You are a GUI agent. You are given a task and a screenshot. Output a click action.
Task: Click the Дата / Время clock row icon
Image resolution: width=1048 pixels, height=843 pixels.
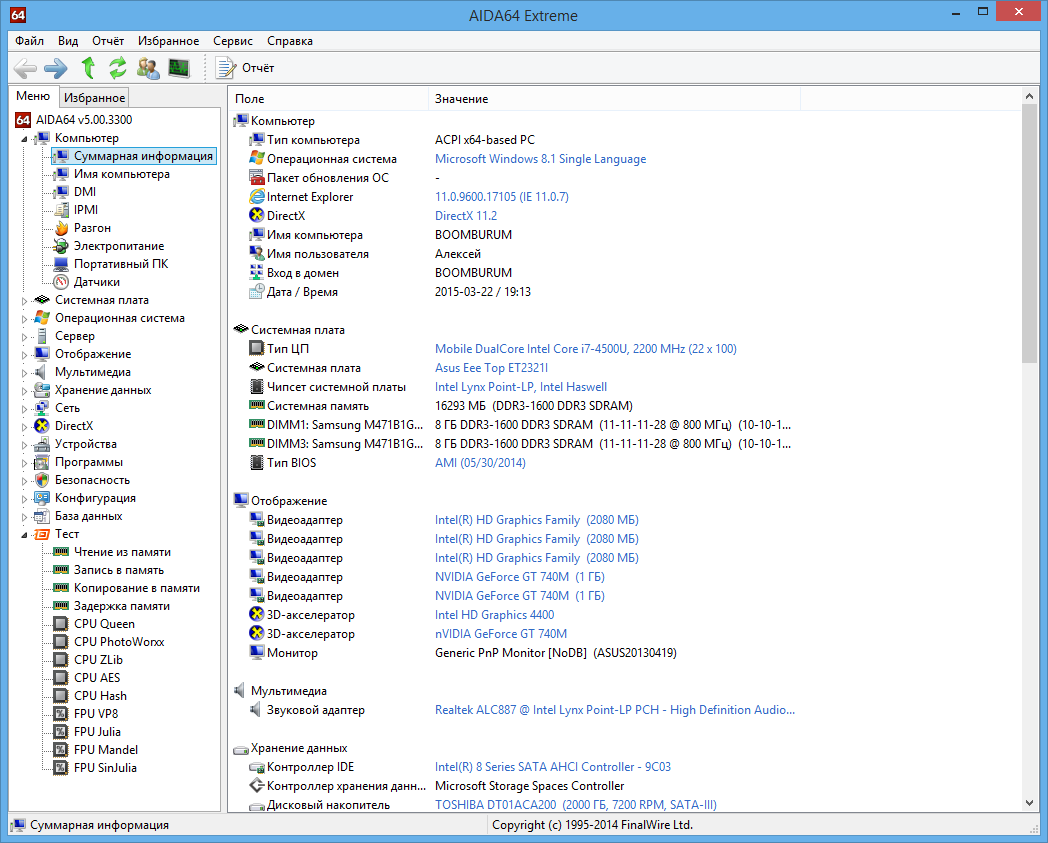(x=257, y=291)
